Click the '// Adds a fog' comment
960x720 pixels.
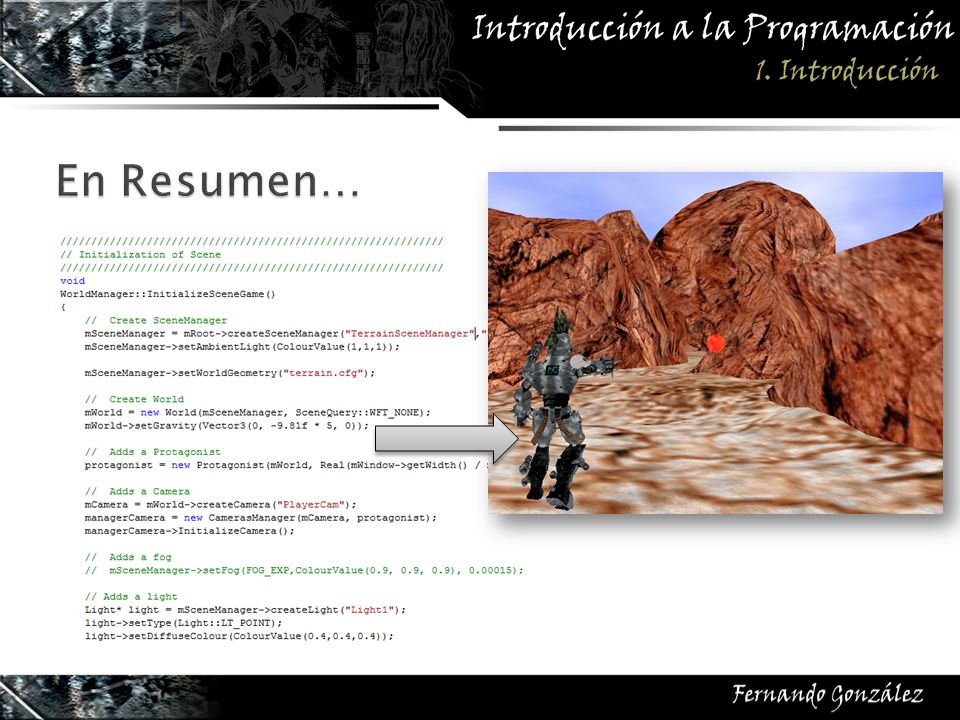[x=128, y=557]
